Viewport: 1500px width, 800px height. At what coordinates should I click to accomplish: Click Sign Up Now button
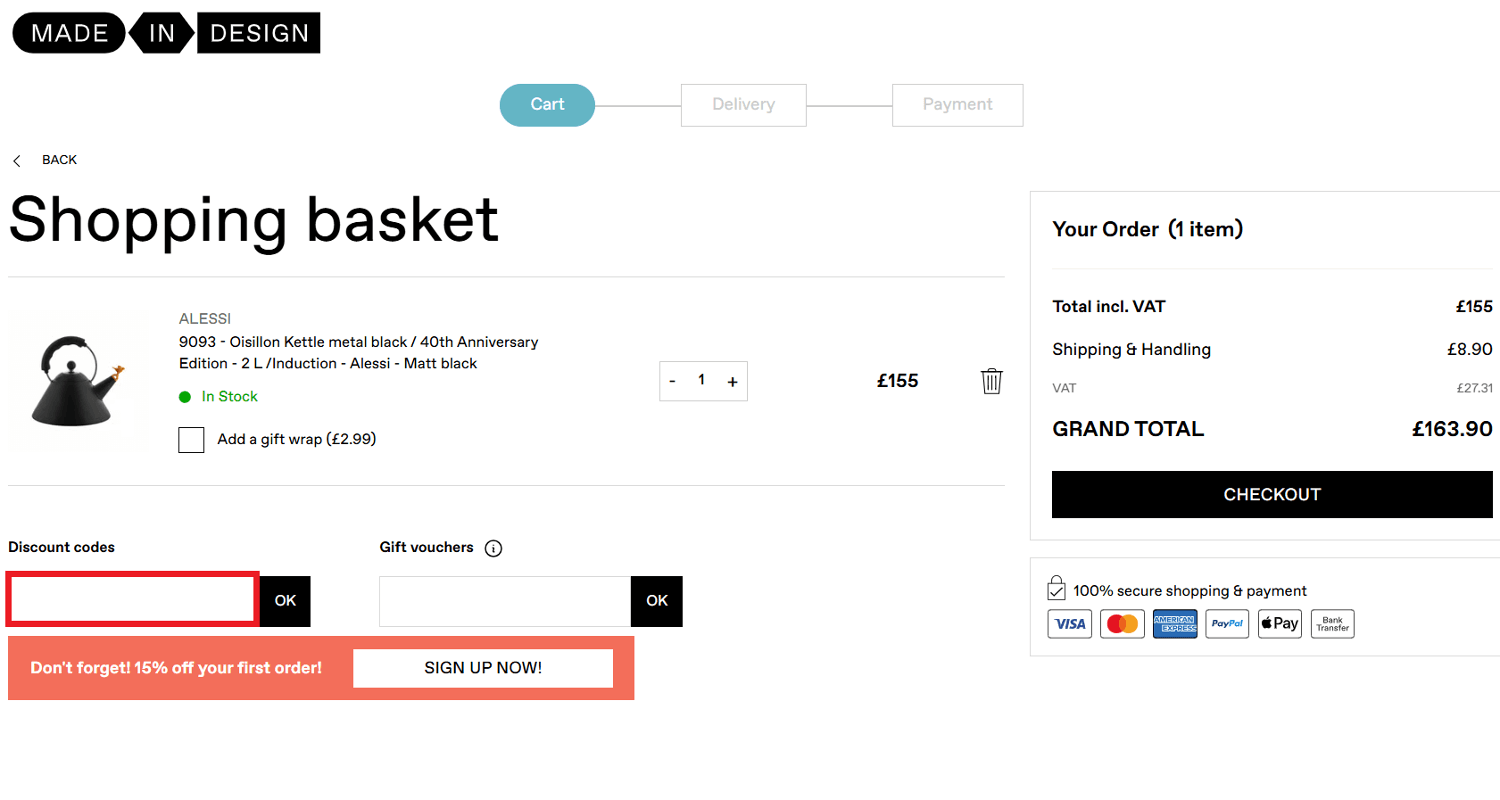483,668
